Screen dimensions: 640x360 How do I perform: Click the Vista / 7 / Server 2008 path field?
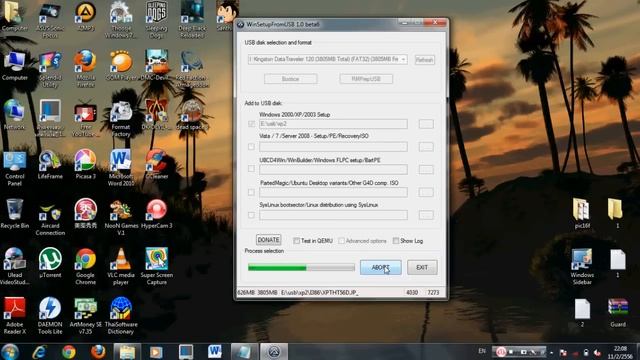(x=333, y=147)
